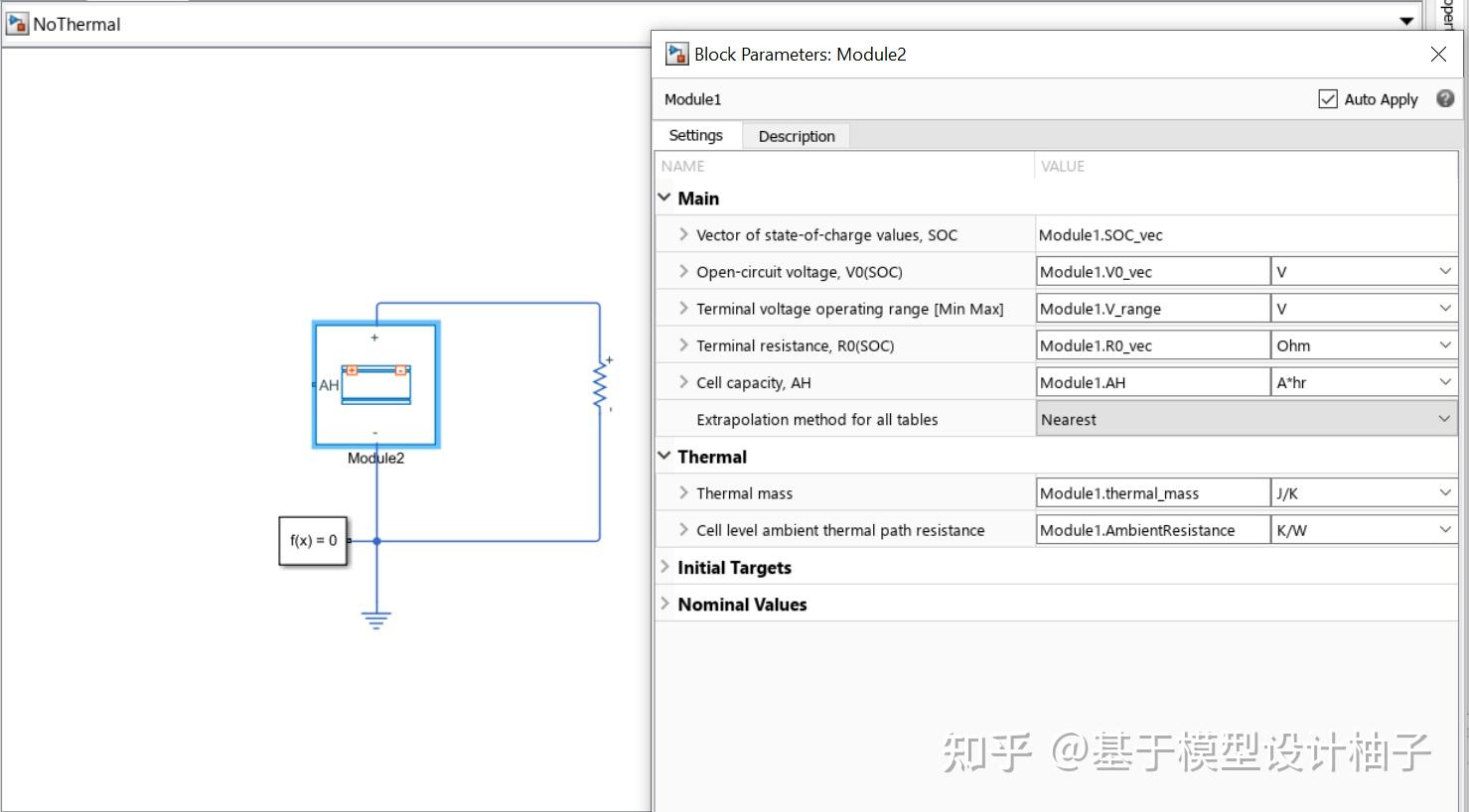Click the f(x) = 0 solver configuration block
This screenshot has width=1469, height=812.
(x=313, y=541)
